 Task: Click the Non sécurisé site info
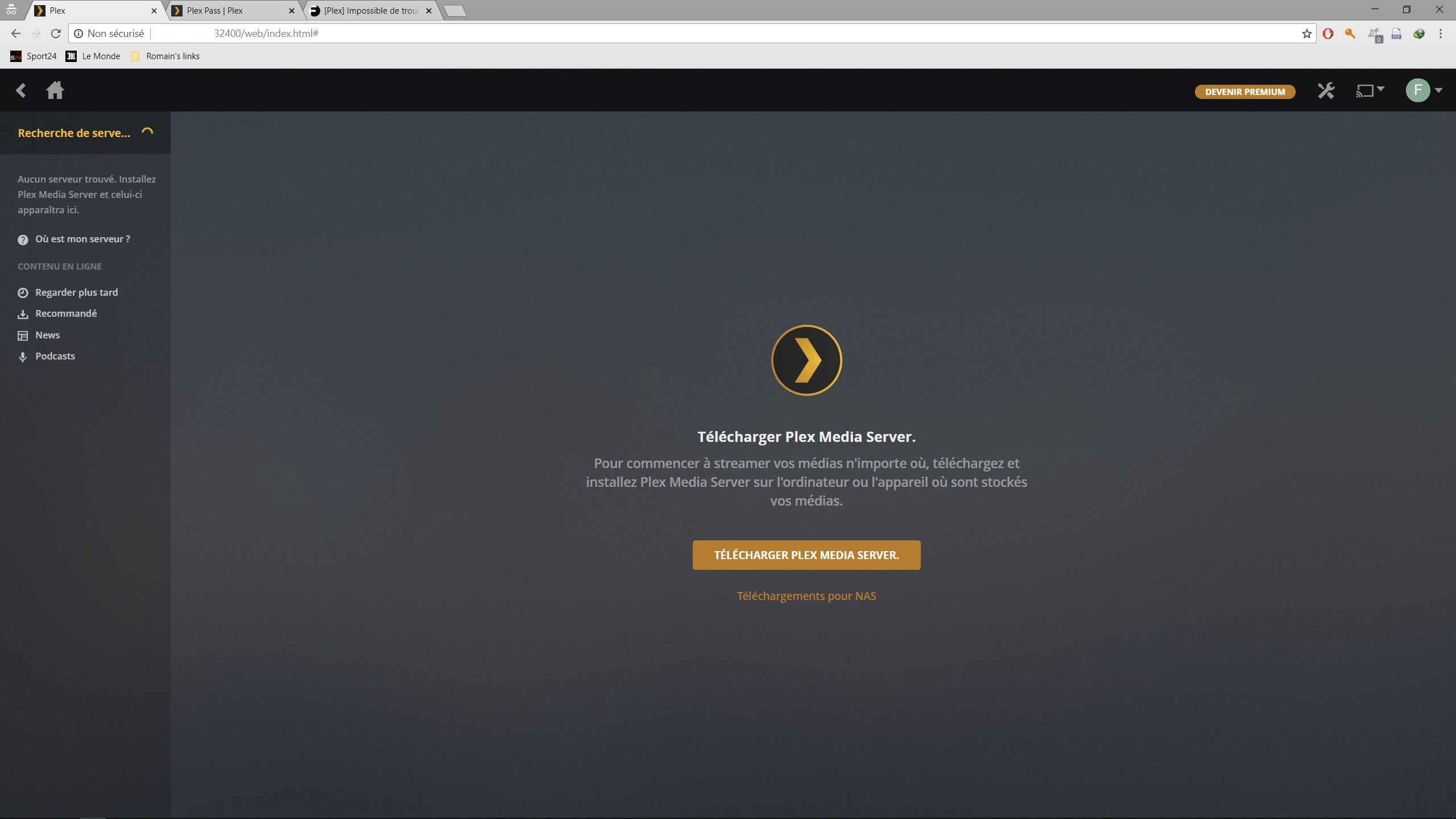[109, 34]
